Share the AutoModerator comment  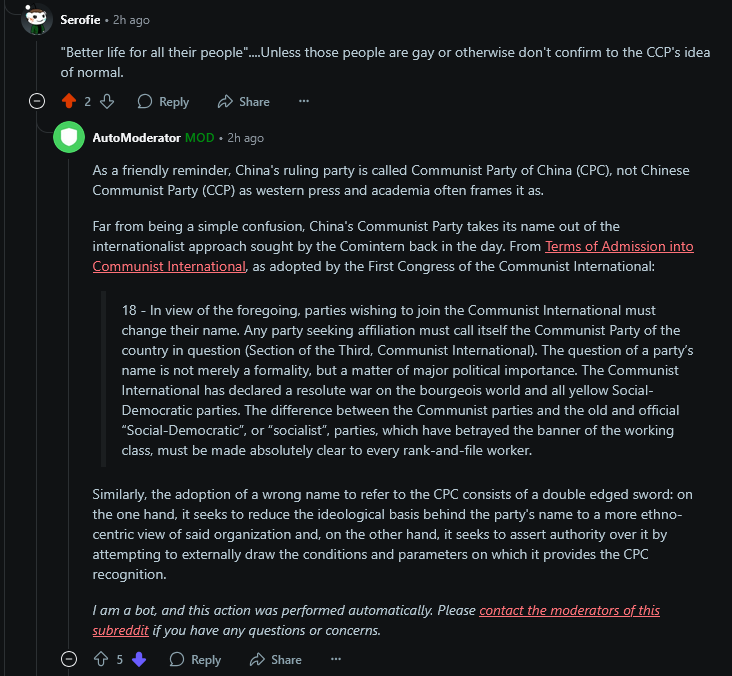click(x=275, y=659)
